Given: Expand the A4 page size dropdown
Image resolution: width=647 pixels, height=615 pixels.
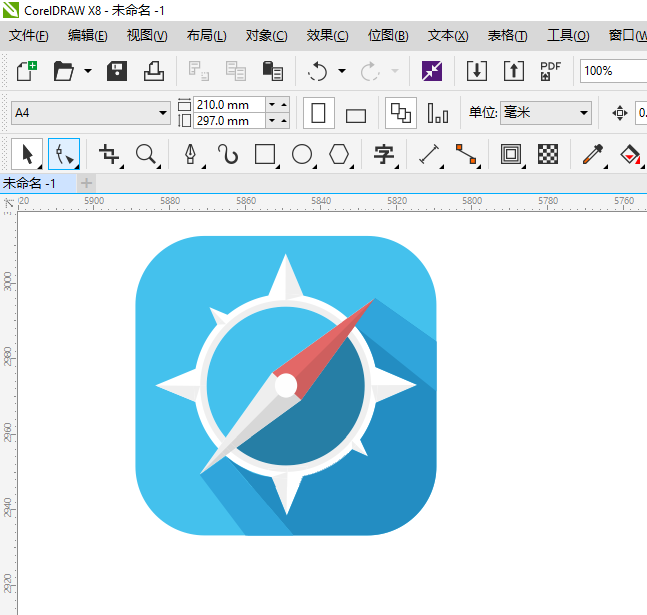Looking at the screenshot, I should tap(163, 113).
